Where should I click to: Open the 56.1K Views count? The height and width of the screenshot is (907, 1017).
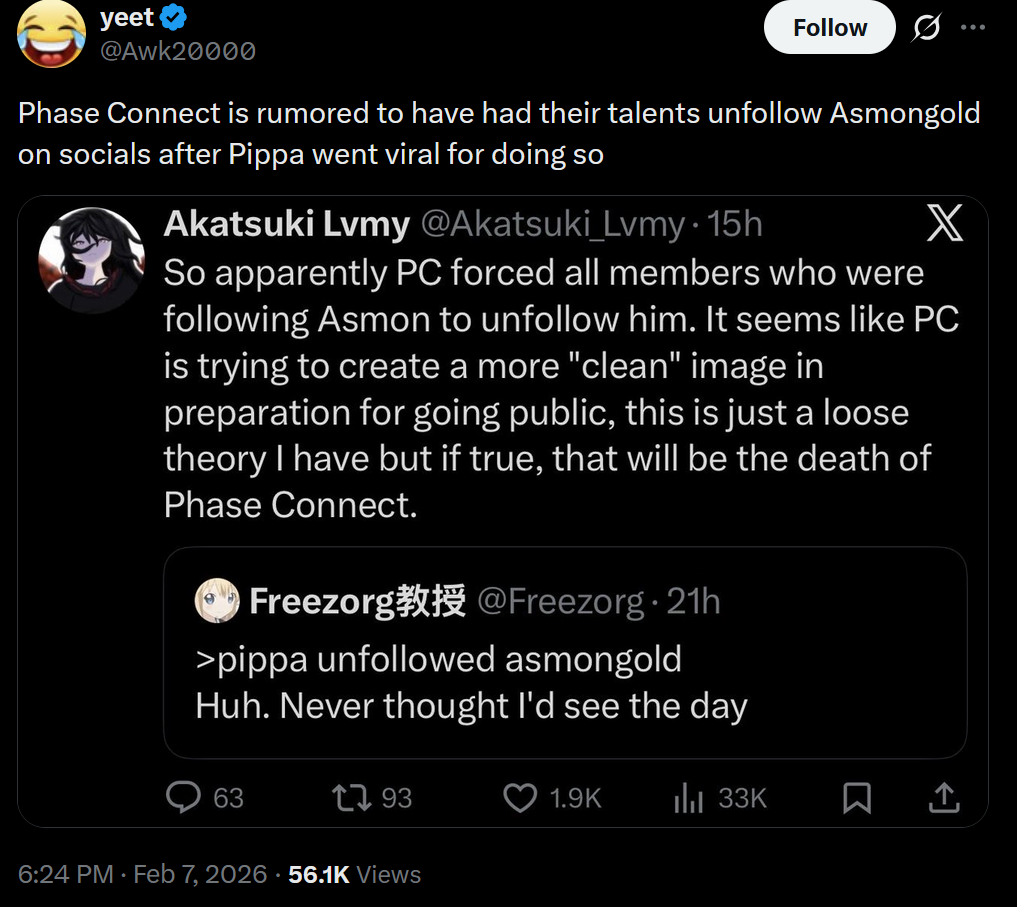click(354, 874)
